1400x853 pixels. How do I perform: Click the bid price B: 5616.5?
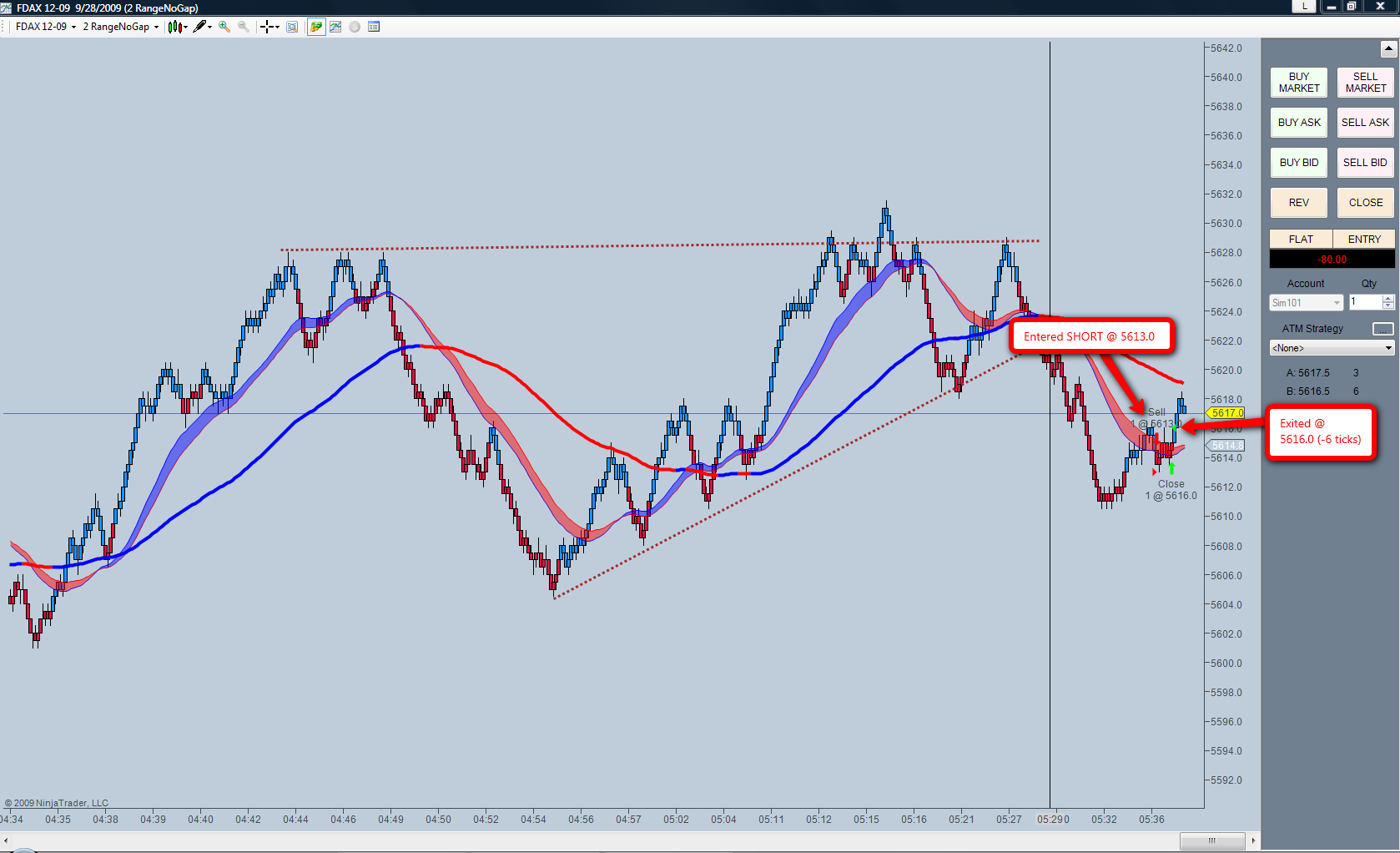point(1308,391)
